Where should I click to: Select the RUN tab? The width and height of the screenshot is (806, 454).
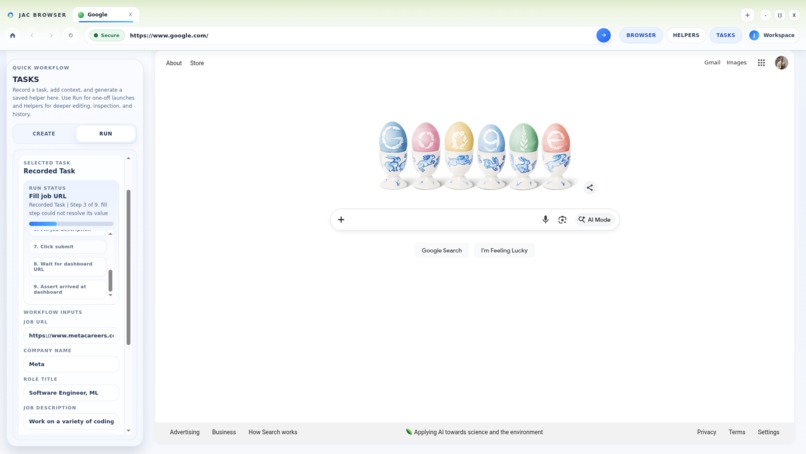point(105,134)
